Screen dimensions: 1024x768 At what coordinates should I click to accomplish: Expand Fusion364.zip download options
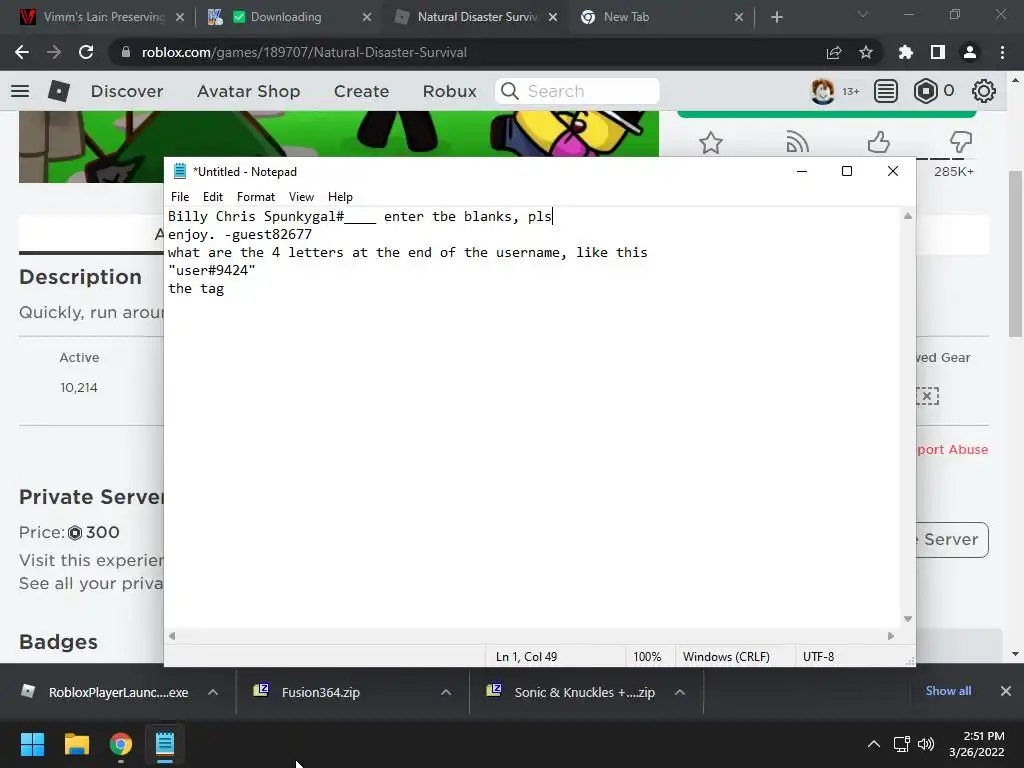(x=446, y=692)
